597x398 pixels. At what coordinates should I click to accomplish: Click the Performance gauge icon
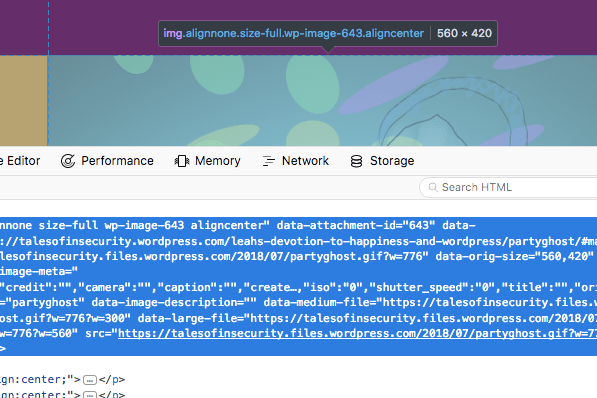coord(68,161)
